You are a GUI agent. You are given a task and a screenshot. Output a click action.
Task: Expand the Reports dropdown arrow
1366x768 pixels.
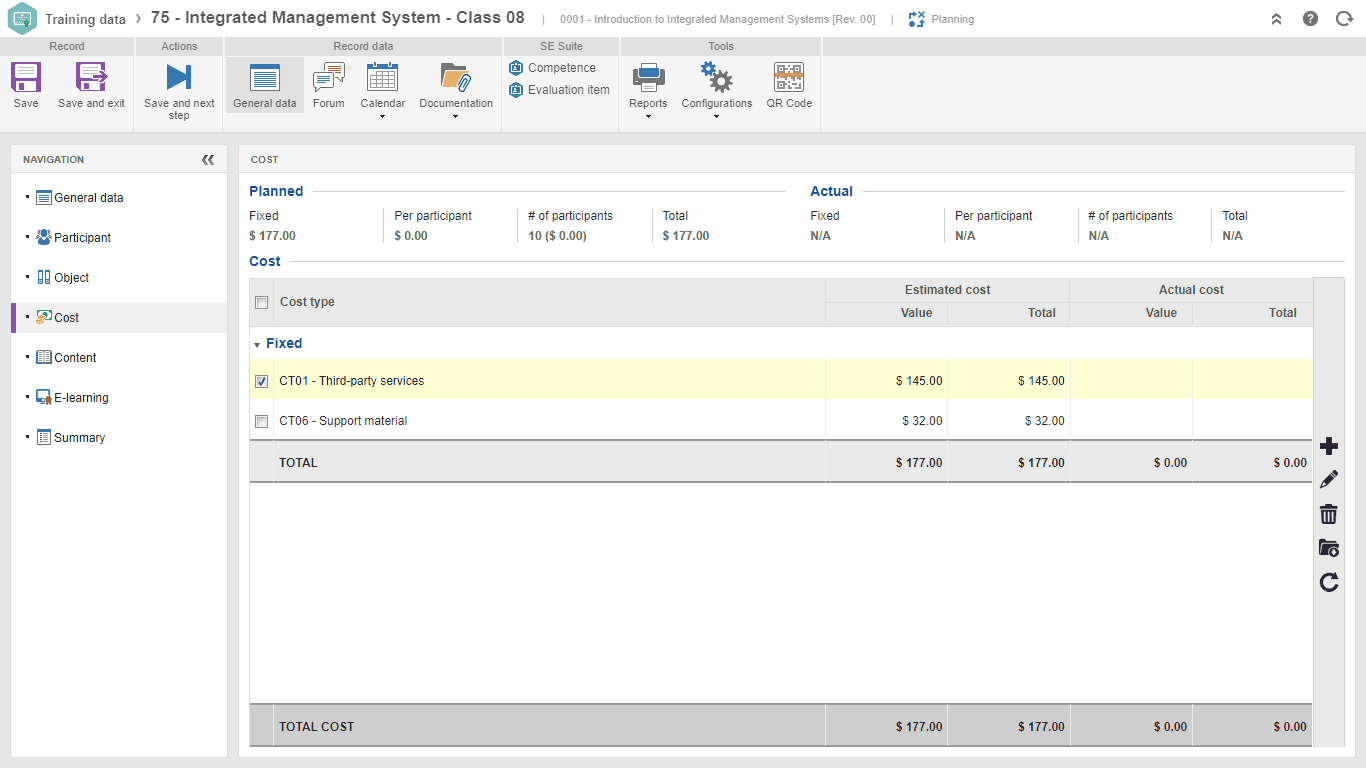648,117
